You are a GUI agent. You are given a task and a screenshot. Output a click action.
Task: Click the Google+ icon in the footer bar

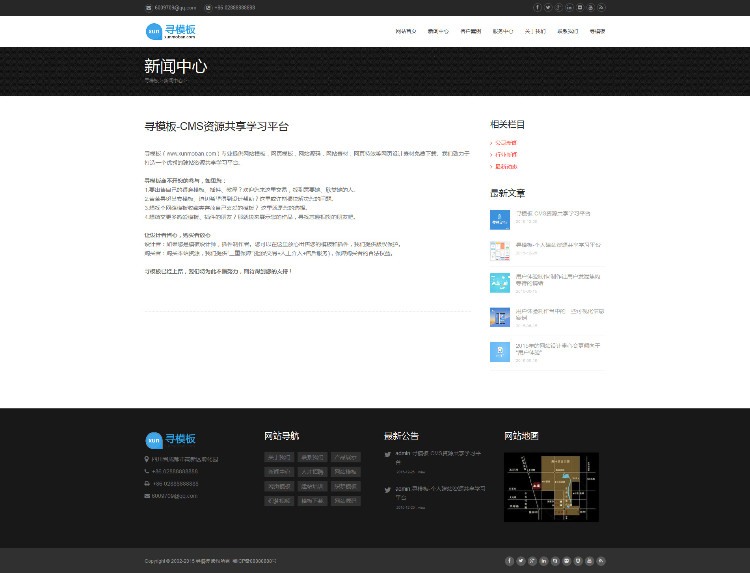pos(532,561)
